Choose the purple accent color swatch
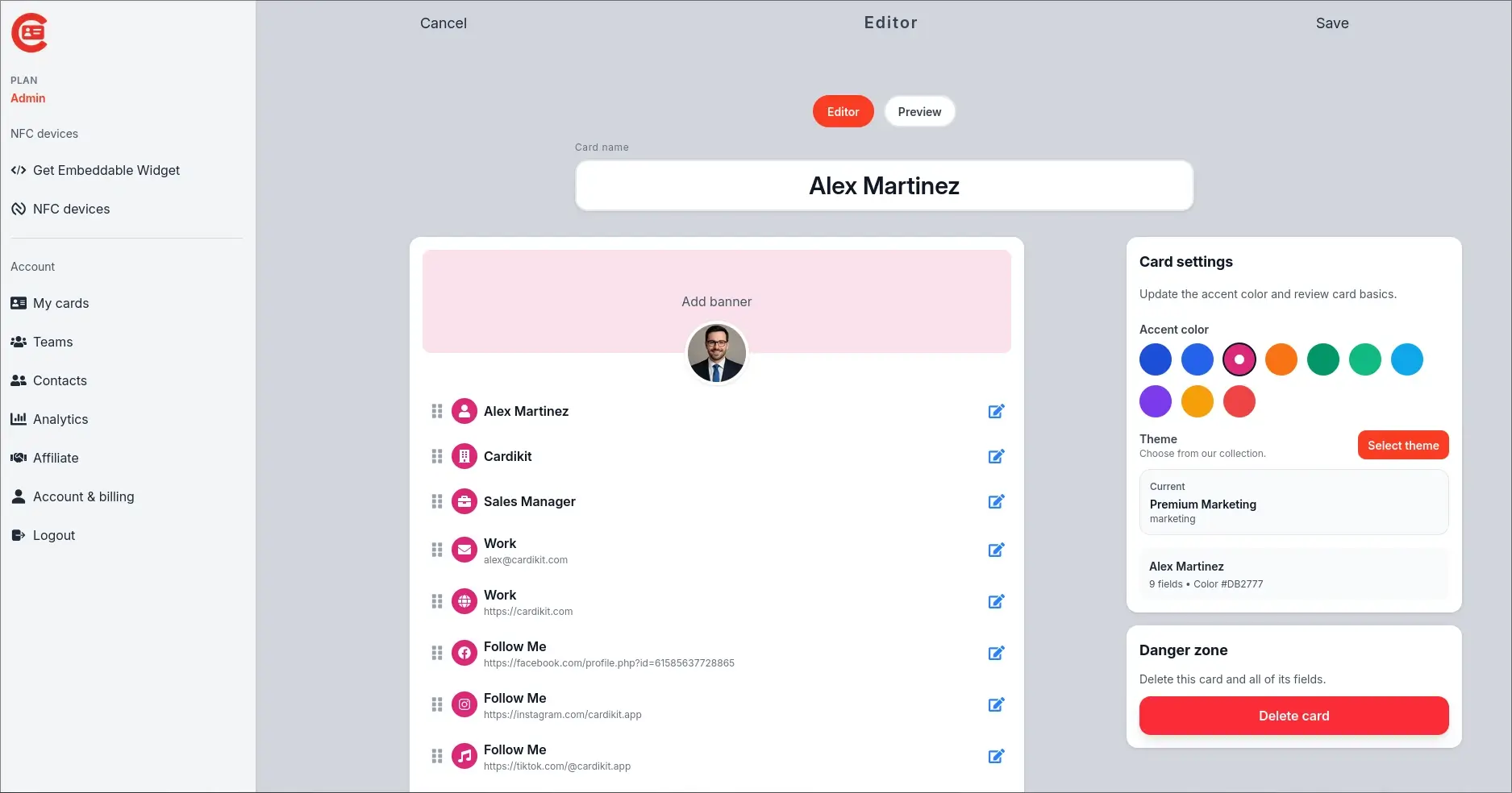1512x793 pixels. (1155, 401)
